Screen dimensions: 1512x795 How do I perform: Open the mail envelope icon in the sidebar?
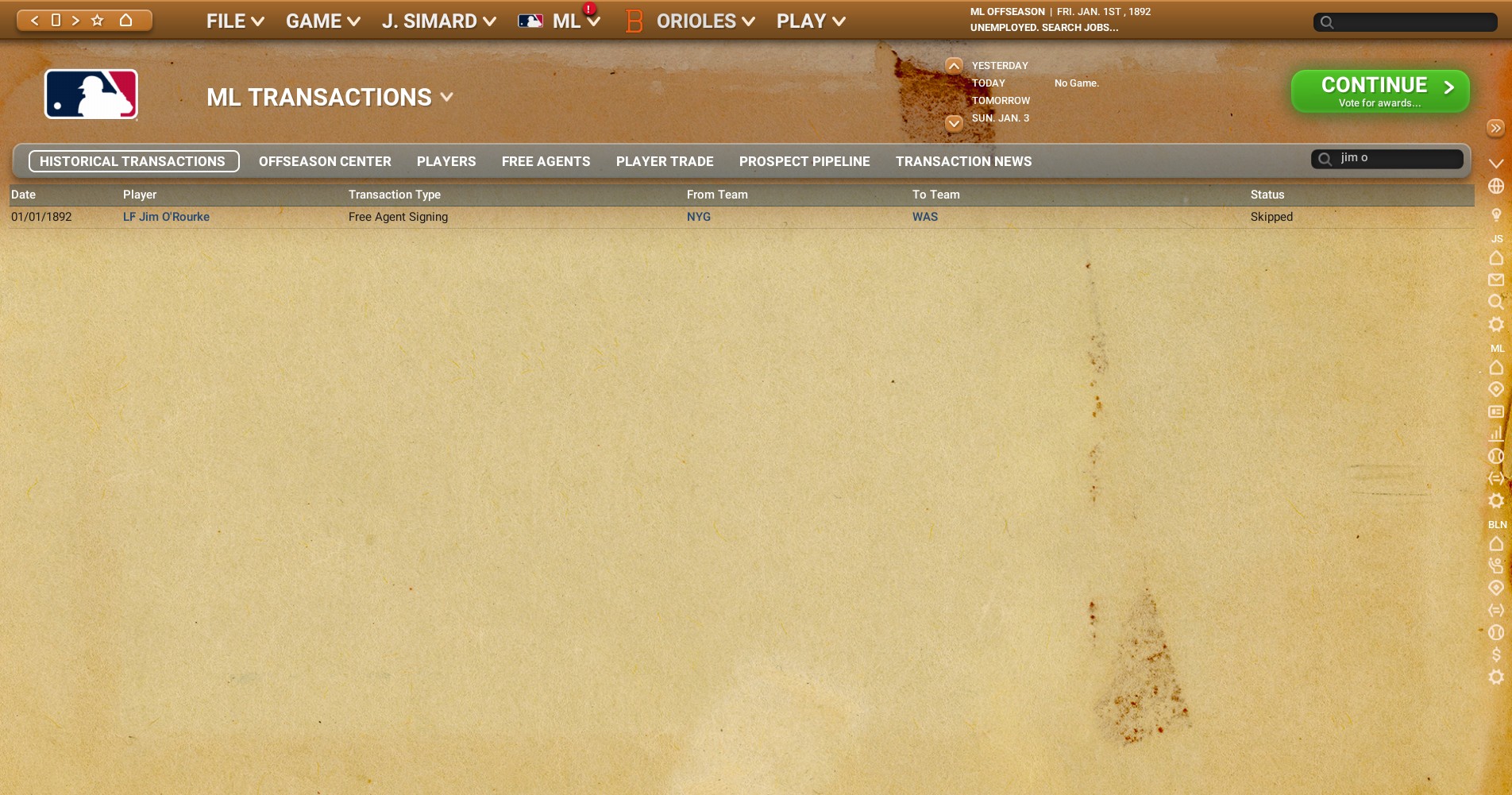point(1496,280)
